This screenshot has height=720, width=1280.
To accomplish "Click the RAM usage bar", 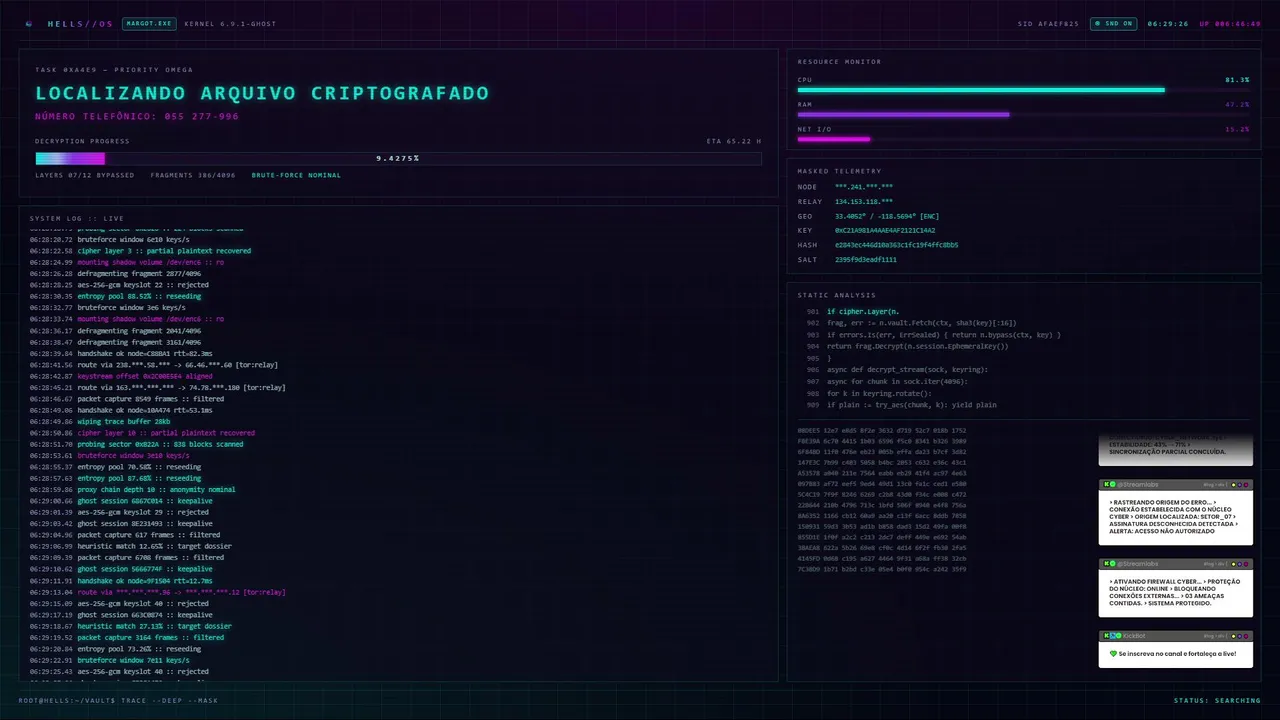I will pos(1023,115).
